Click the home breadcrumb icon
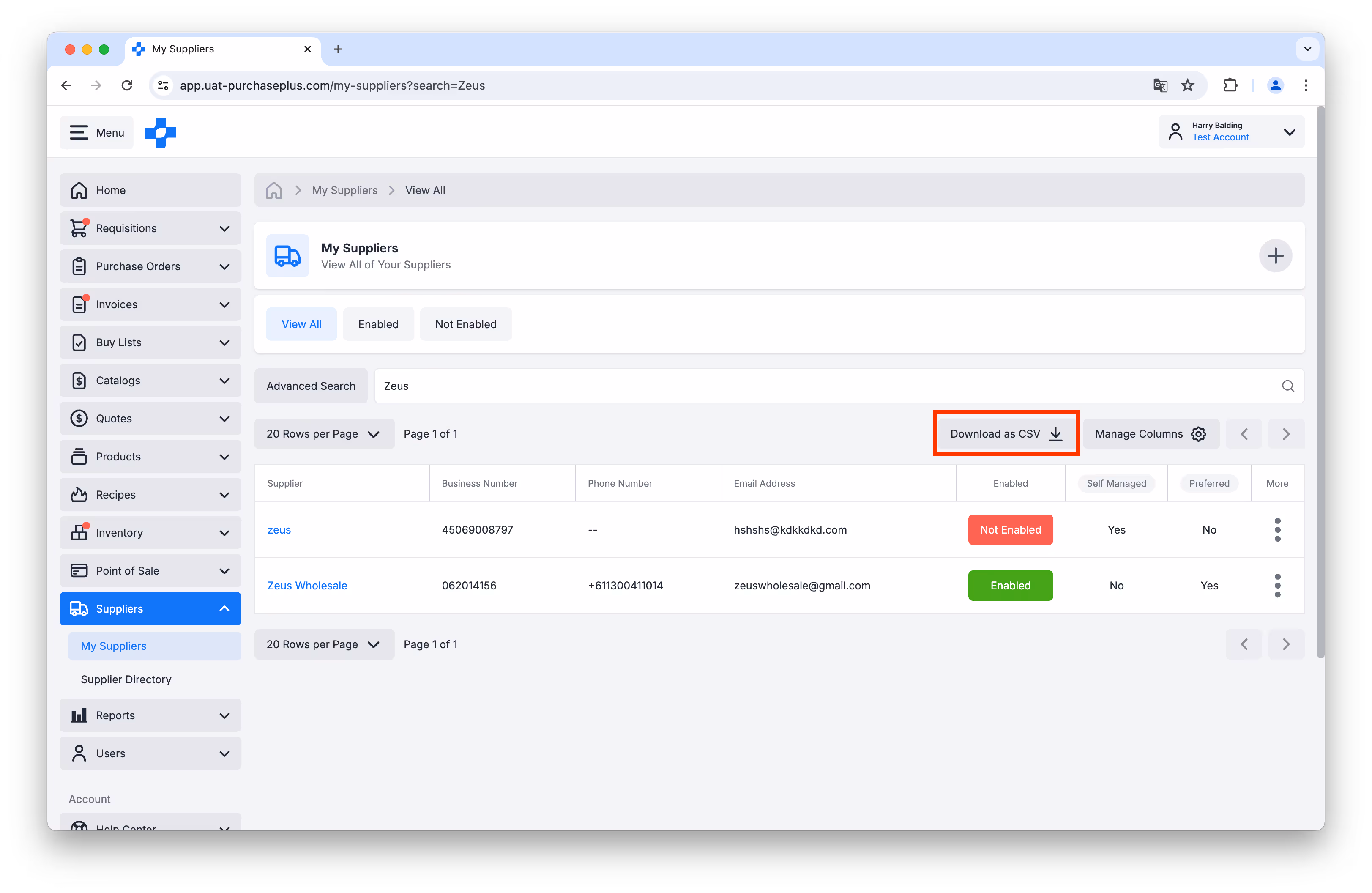Image resolution: width=1372 pixels, height=893 pixels. 274,190
